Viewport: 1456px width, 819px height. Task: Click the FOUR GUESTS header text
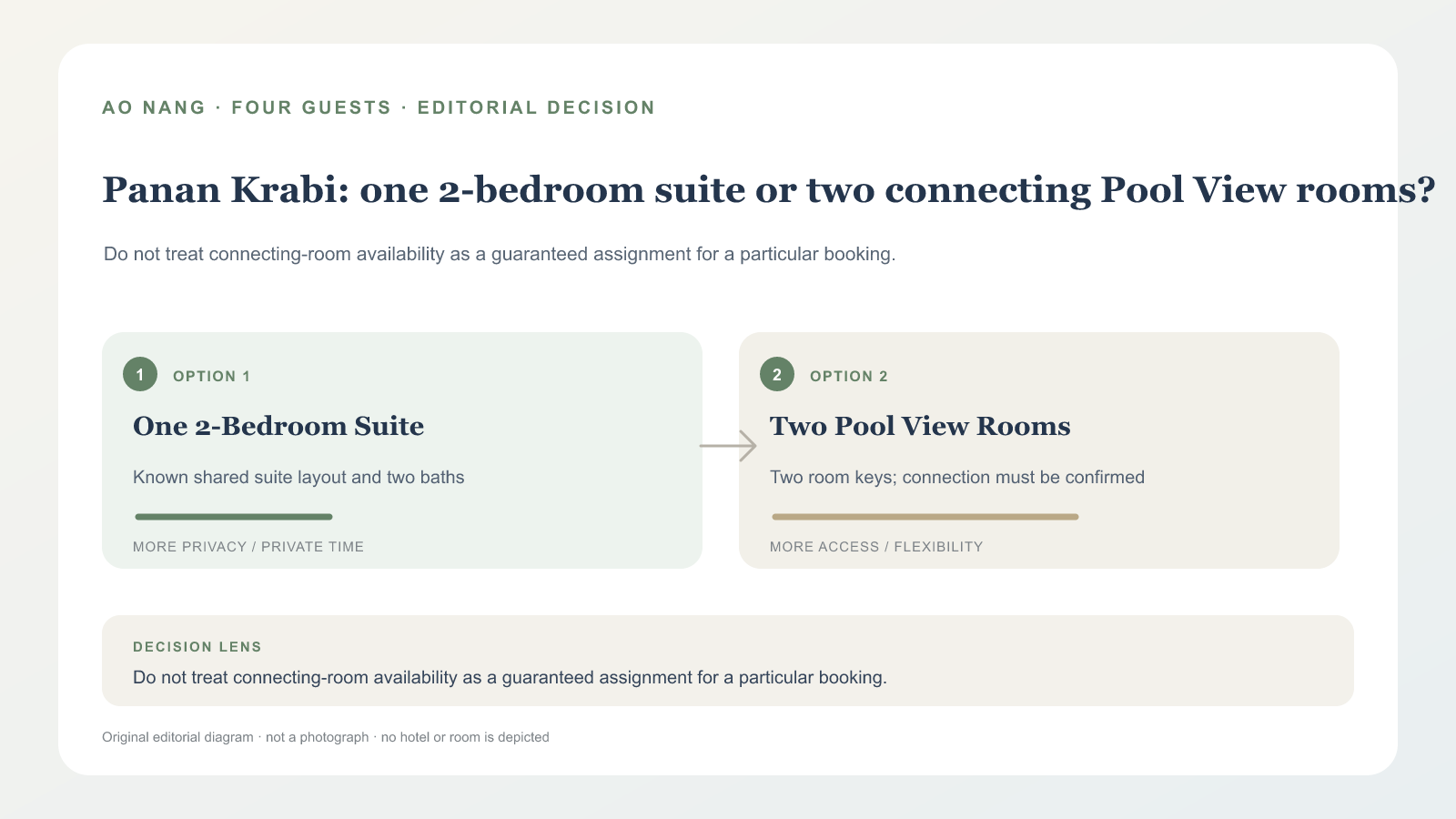(311, 107)
